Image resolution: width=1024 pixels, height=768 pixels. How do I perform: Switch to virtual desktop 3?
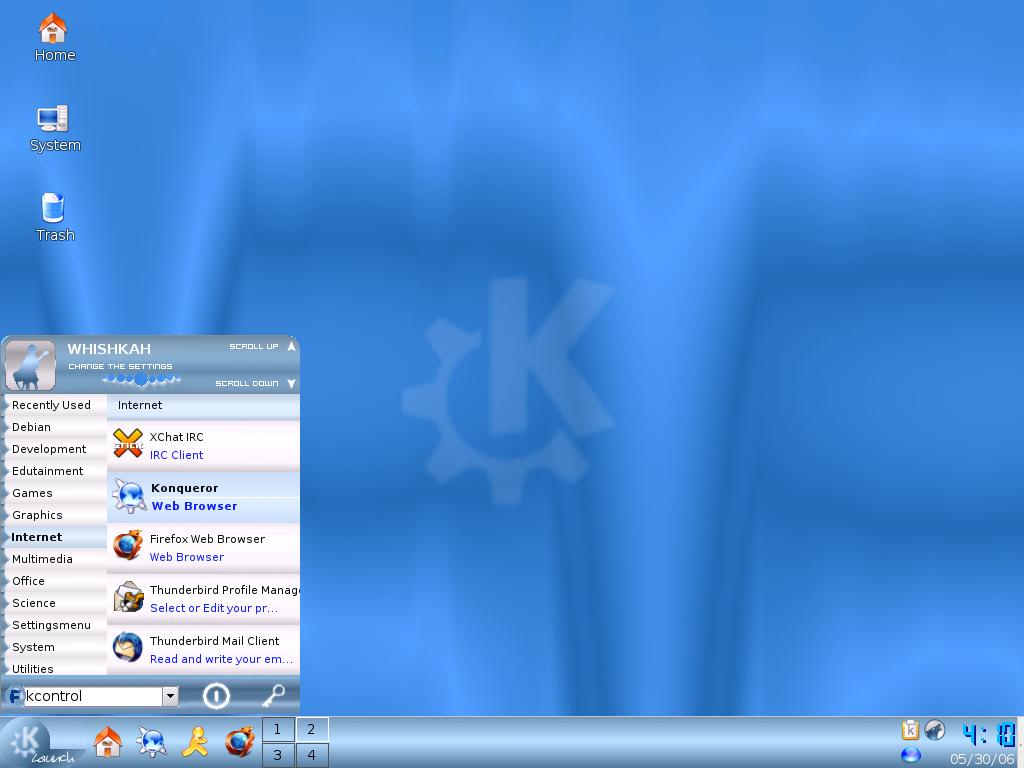278,756
